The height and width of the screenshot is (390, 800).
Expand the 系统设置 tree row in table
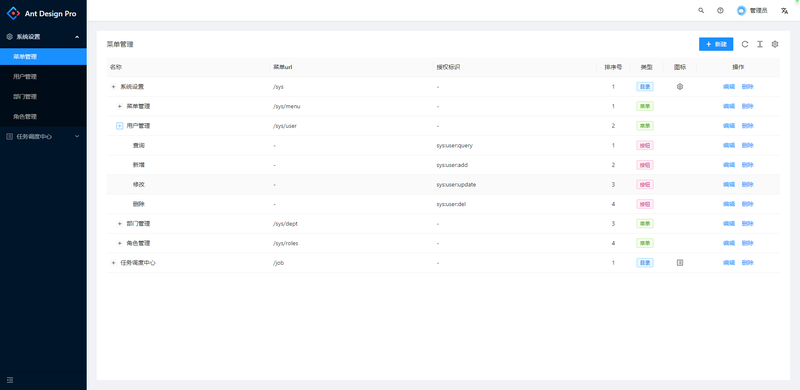113,87
